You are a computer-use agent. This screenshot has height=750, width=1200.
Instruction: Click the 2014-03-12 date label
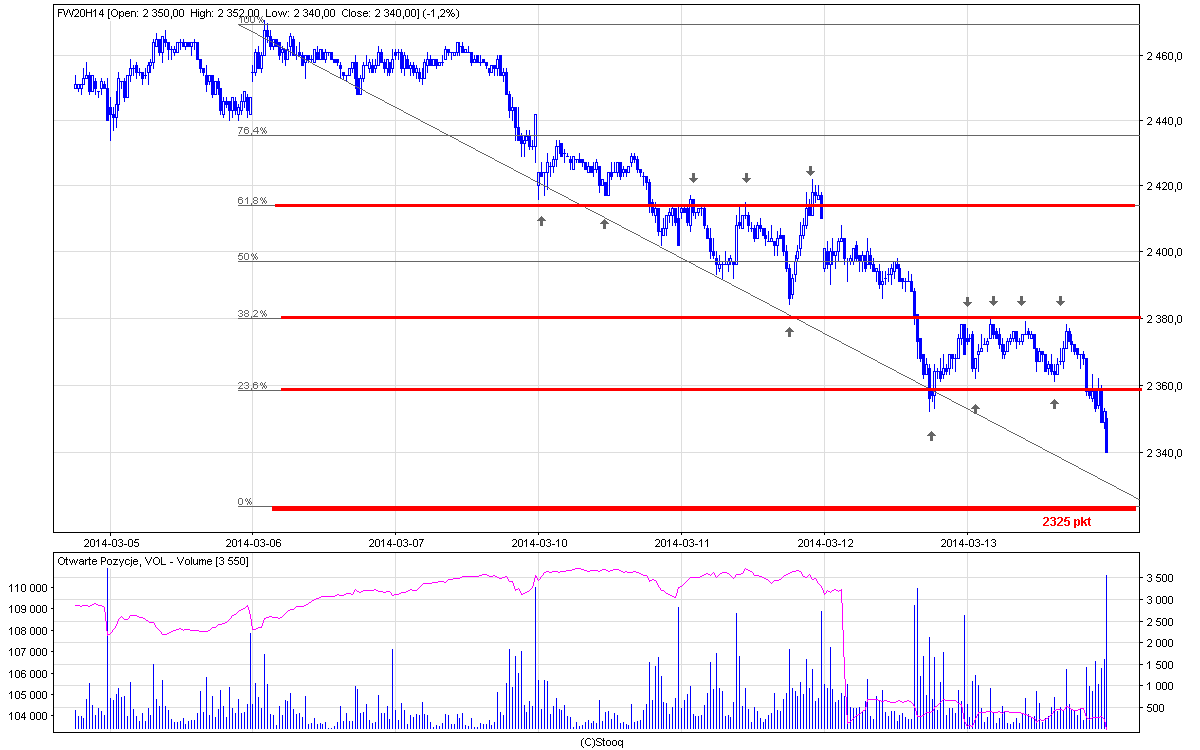click(825, 543)
